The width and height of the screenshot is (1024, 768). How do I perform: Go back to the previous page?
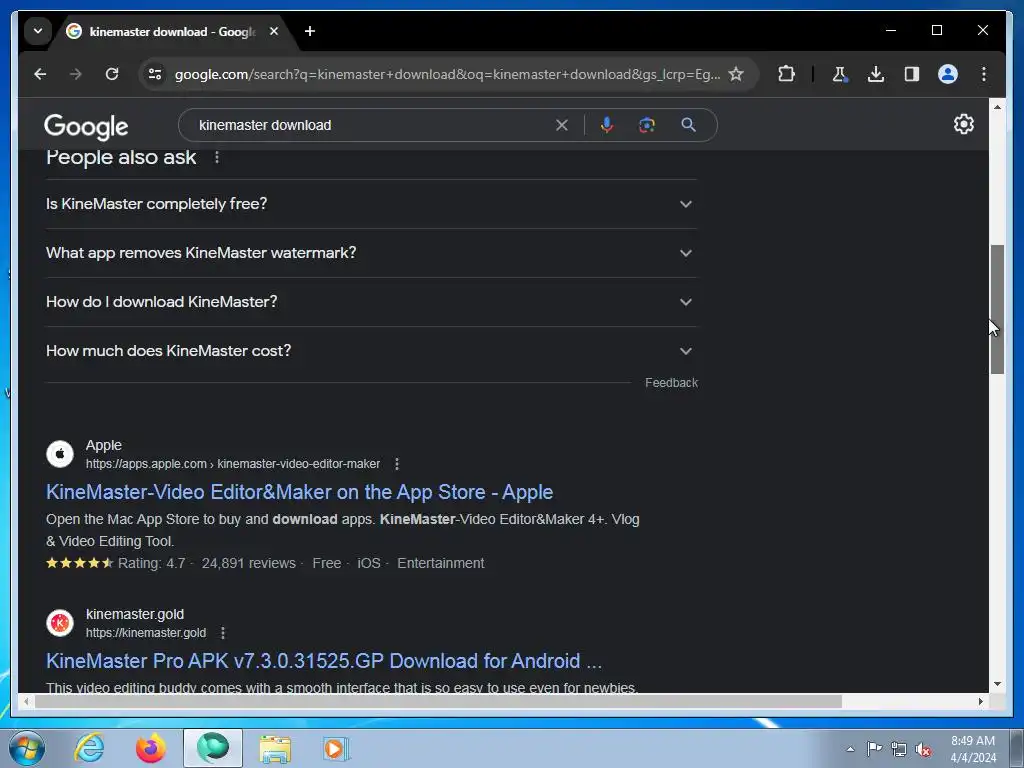(40, 74)
